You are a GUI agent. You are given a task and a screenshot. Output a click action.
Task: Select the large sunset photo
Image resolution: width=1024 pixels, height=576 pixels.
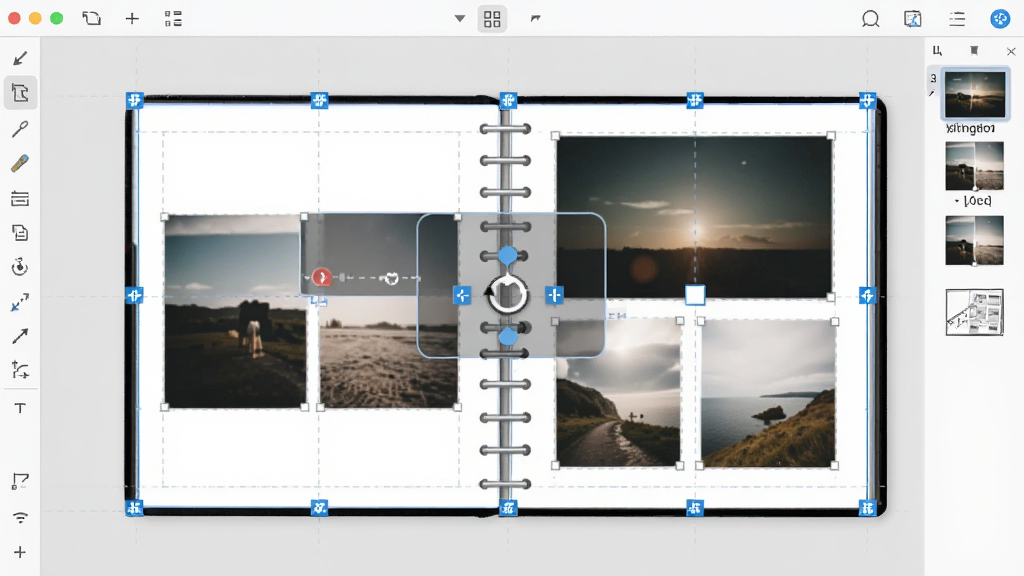pyautogui.click(x=694, y=217)
